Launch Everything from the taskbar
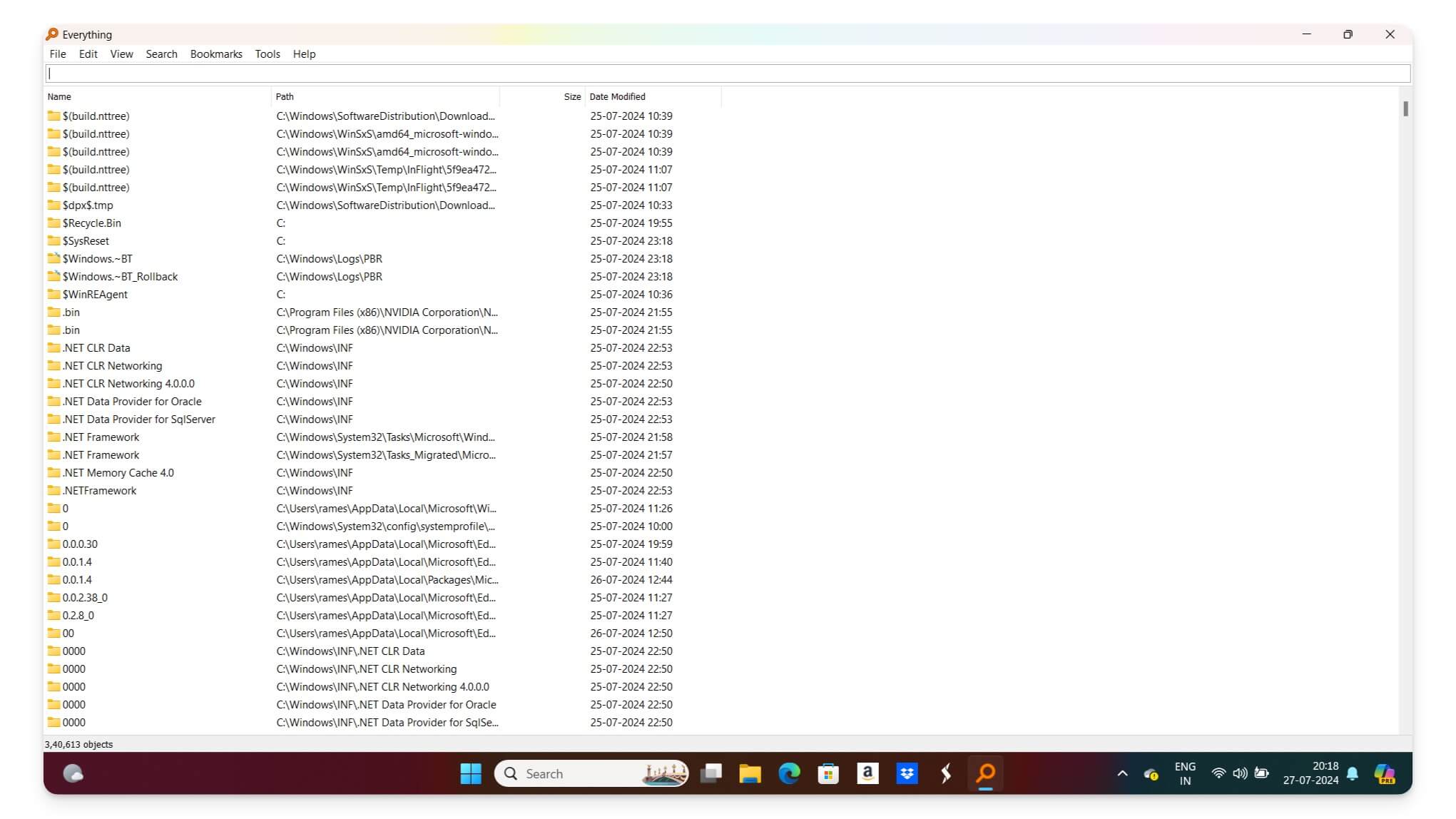 tap(985, 773)
